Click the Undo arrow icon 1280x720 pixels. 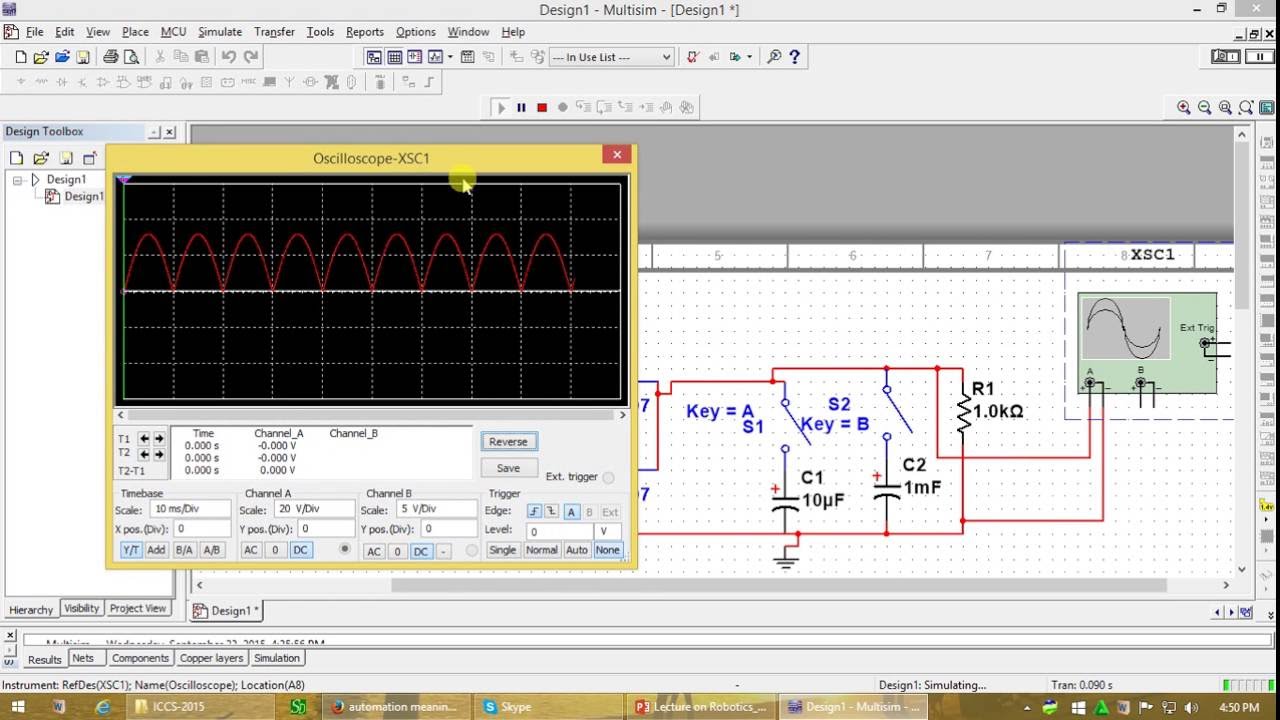click(229, 57)
